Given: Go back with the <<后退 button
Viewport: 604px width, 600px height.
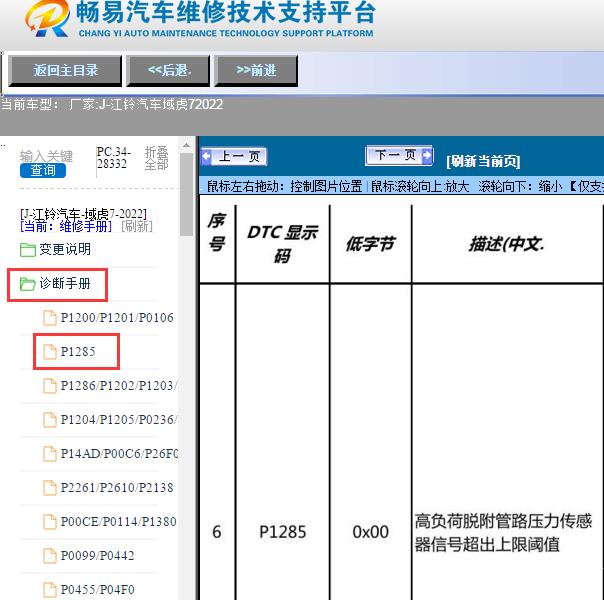Looking at the screenshot, I should click(168, 70).
